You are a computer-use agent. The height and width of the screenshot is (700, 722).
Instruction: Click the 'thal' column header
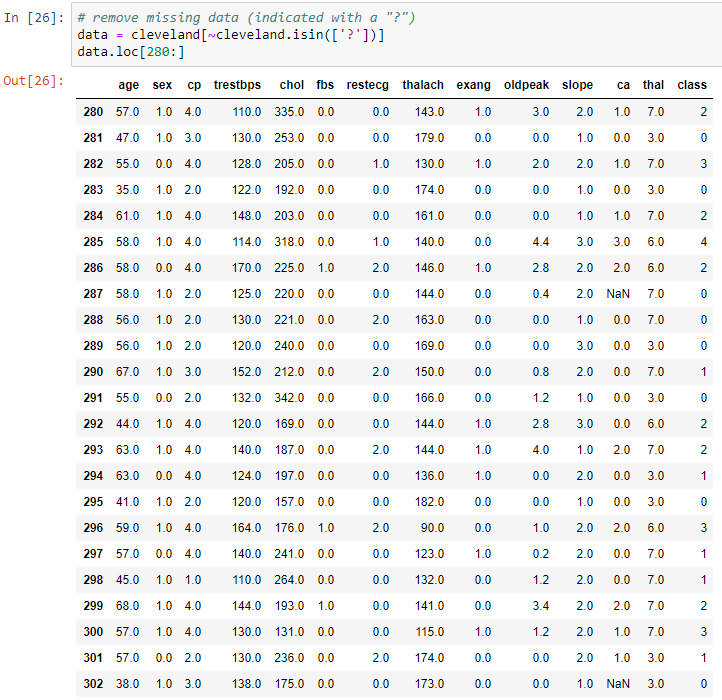[x=653, y=85]
